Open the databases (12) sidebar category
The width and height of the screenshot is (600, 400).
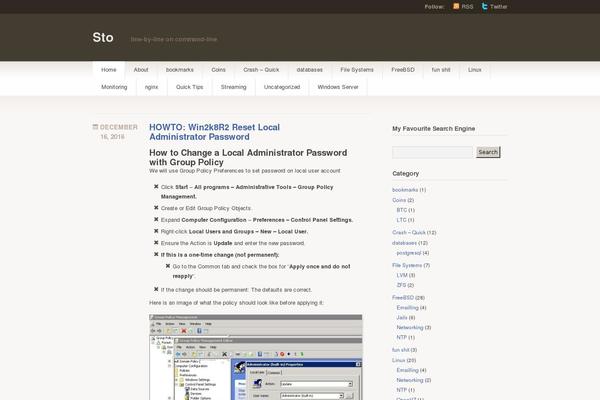[x=404, y=243]
